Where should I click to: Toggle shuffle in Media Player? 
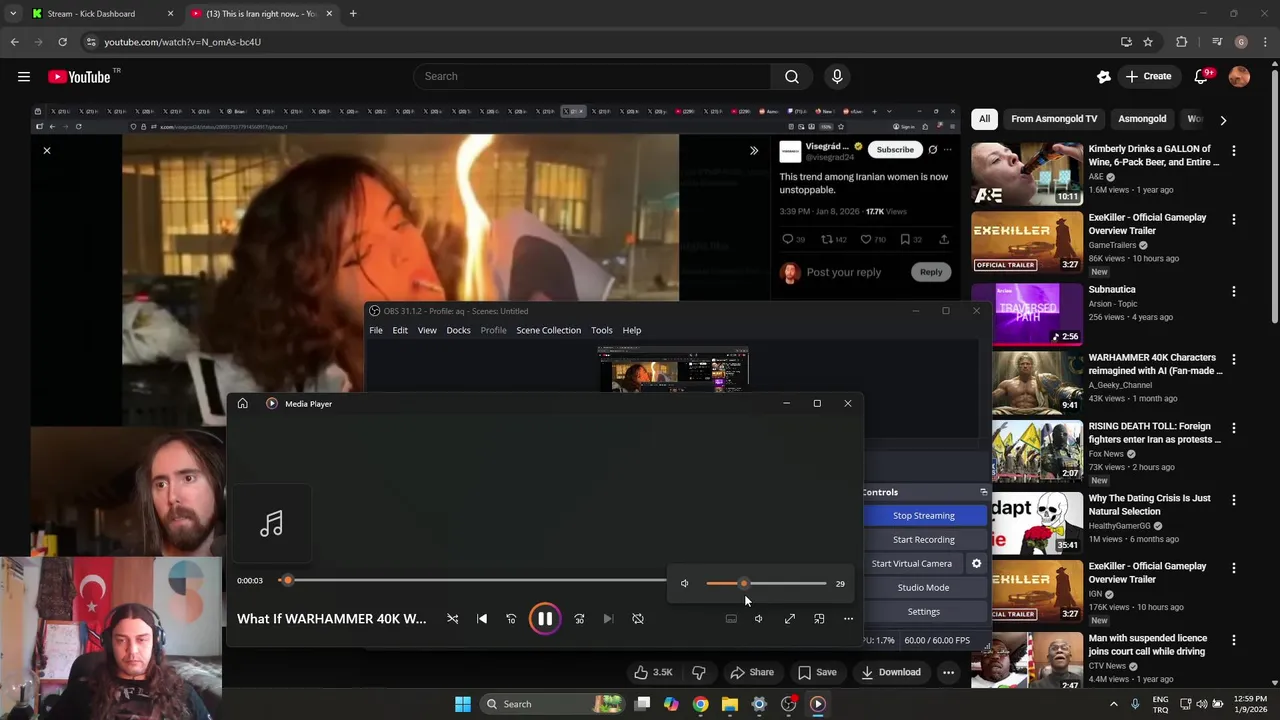click(453, 619)
